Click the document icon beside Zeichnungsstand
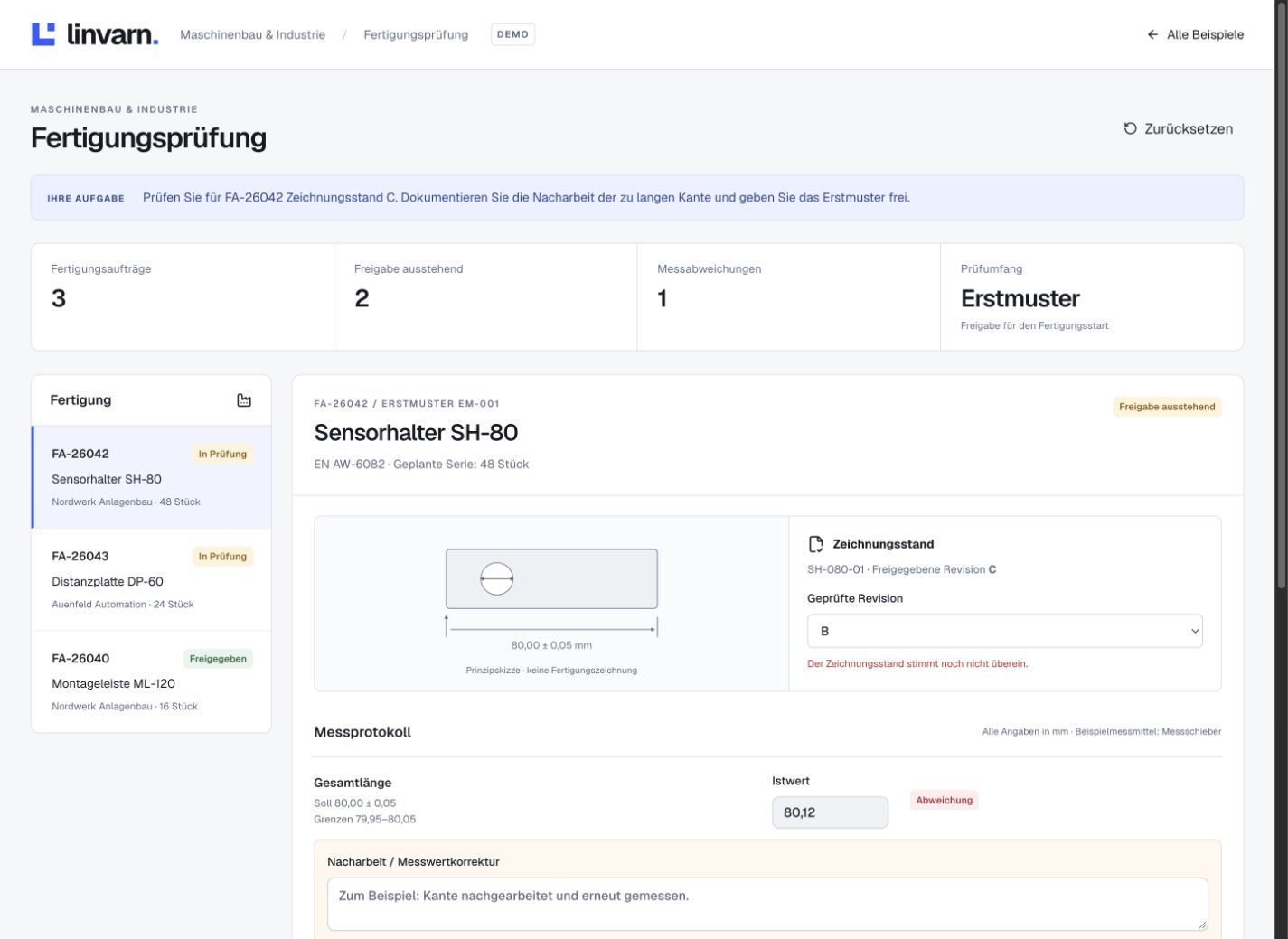 [816, 544]
